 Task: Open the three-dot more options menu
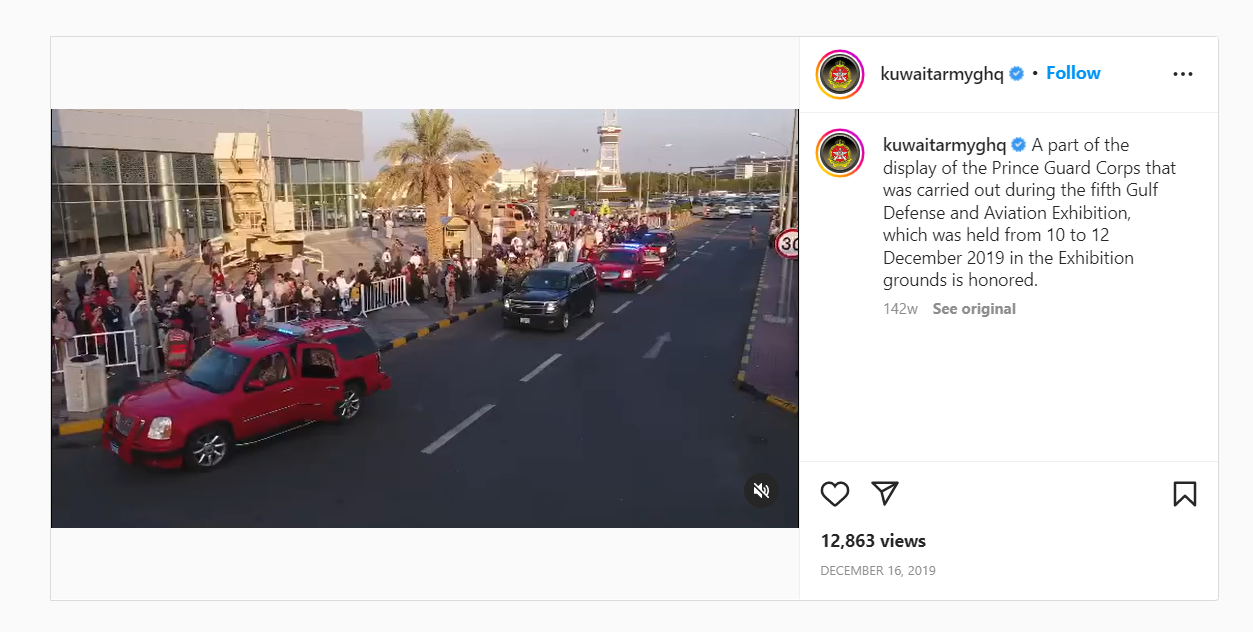click(x=1183, y=74)
